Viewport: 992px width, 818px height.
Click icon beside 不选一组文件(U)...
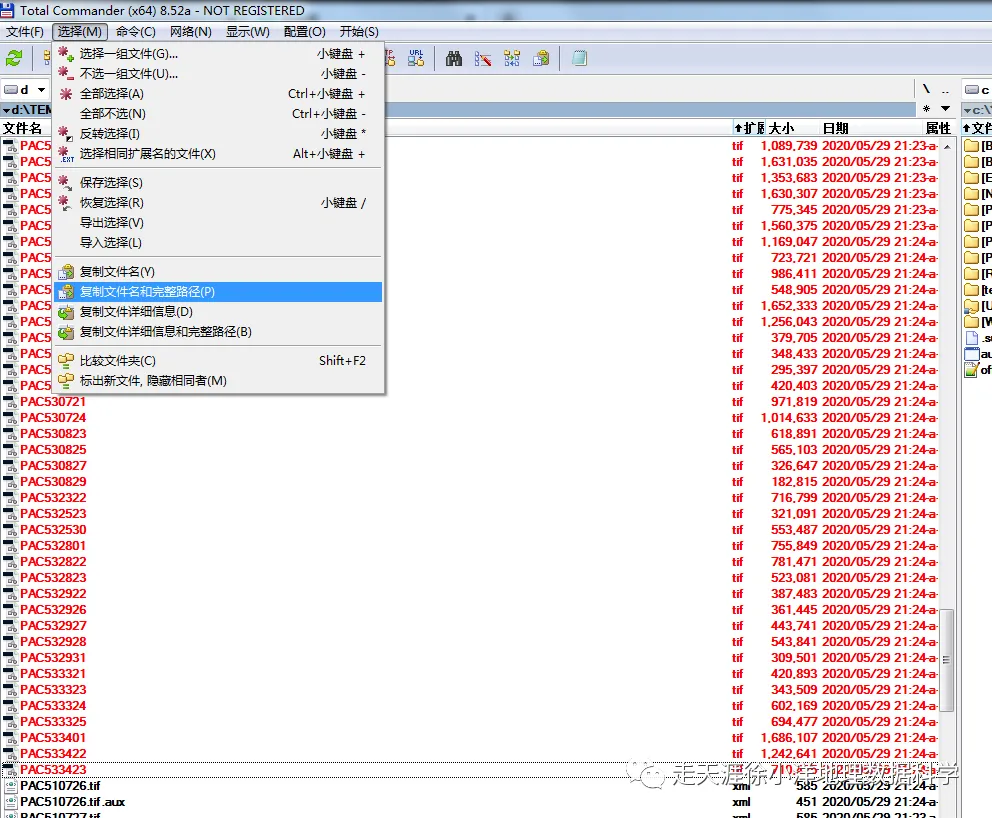(x=66, y=73)
